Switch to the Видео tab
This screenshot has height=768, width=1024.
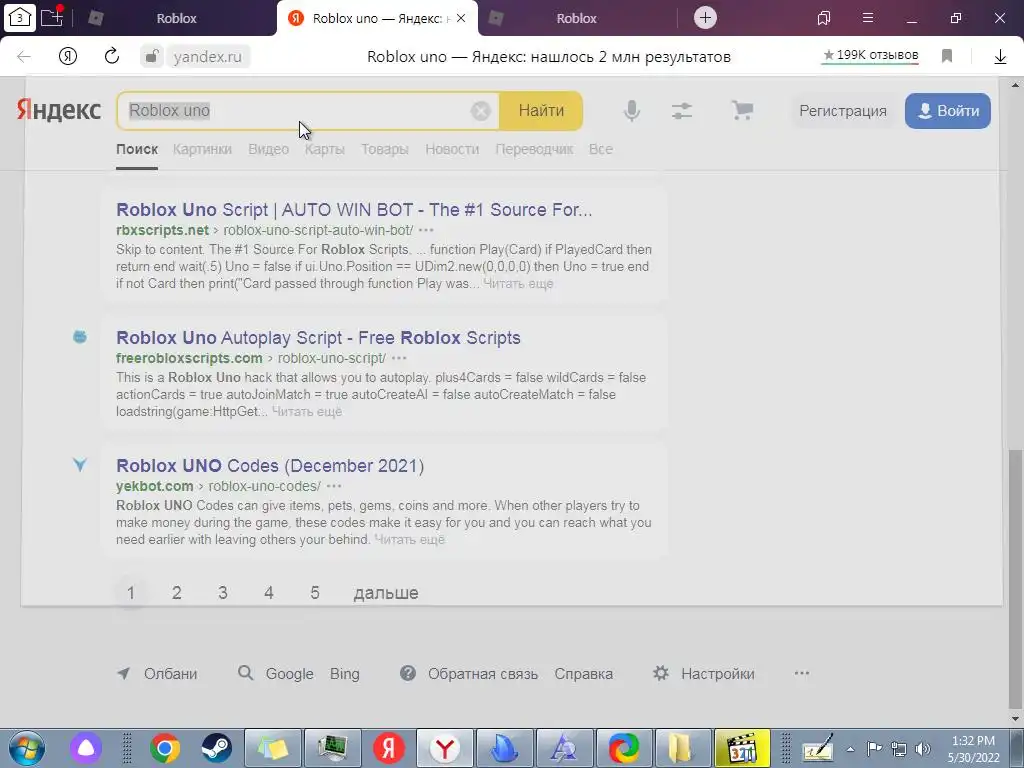click(x=268, y=150)
